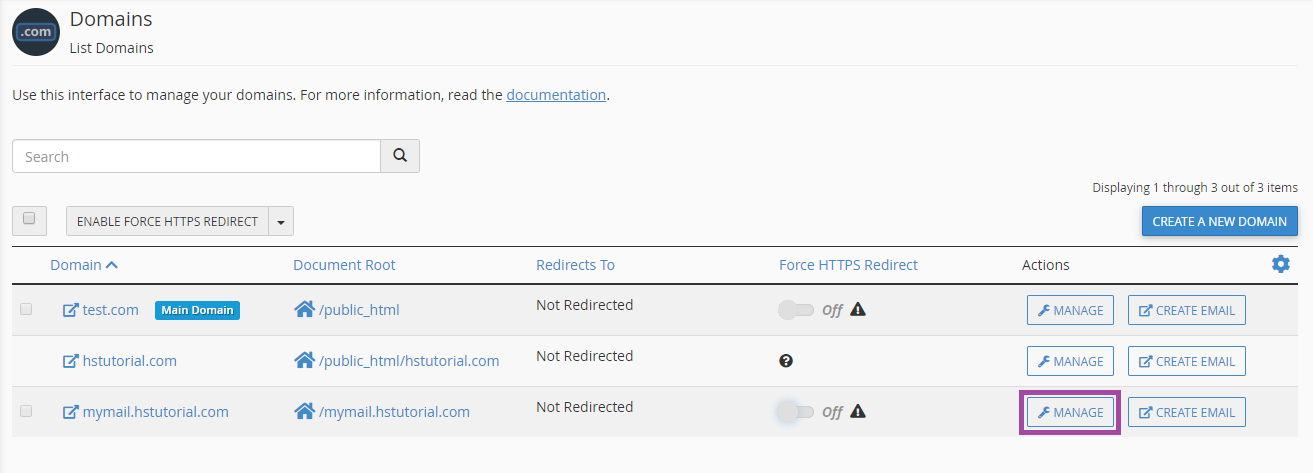Tick the checkbox for mymail.hstutorial.com row

coord(26,411)
